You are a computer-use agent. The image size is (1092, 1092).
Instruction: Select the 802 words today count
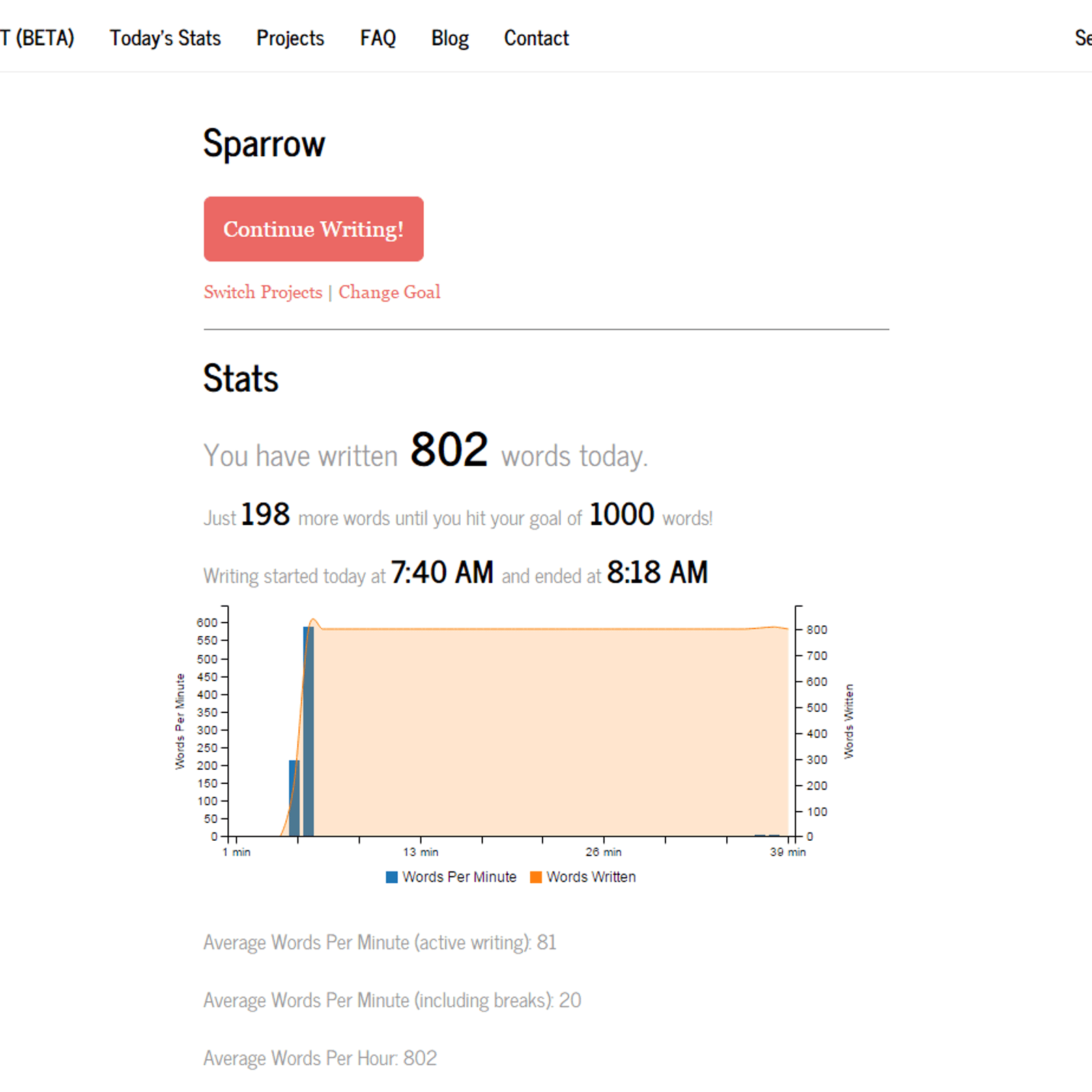tap(449, 450)
